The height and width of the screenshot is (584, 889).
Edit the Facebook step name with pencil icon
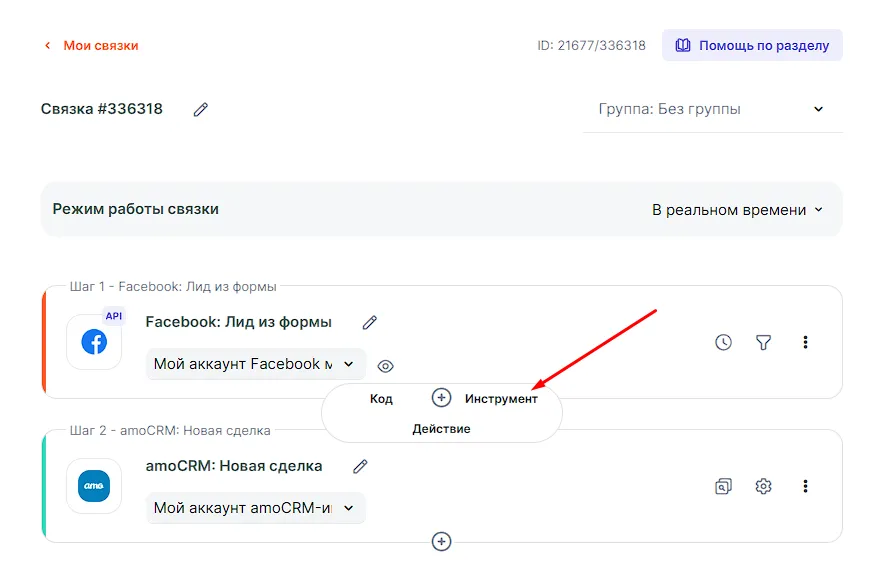(370, 322)
